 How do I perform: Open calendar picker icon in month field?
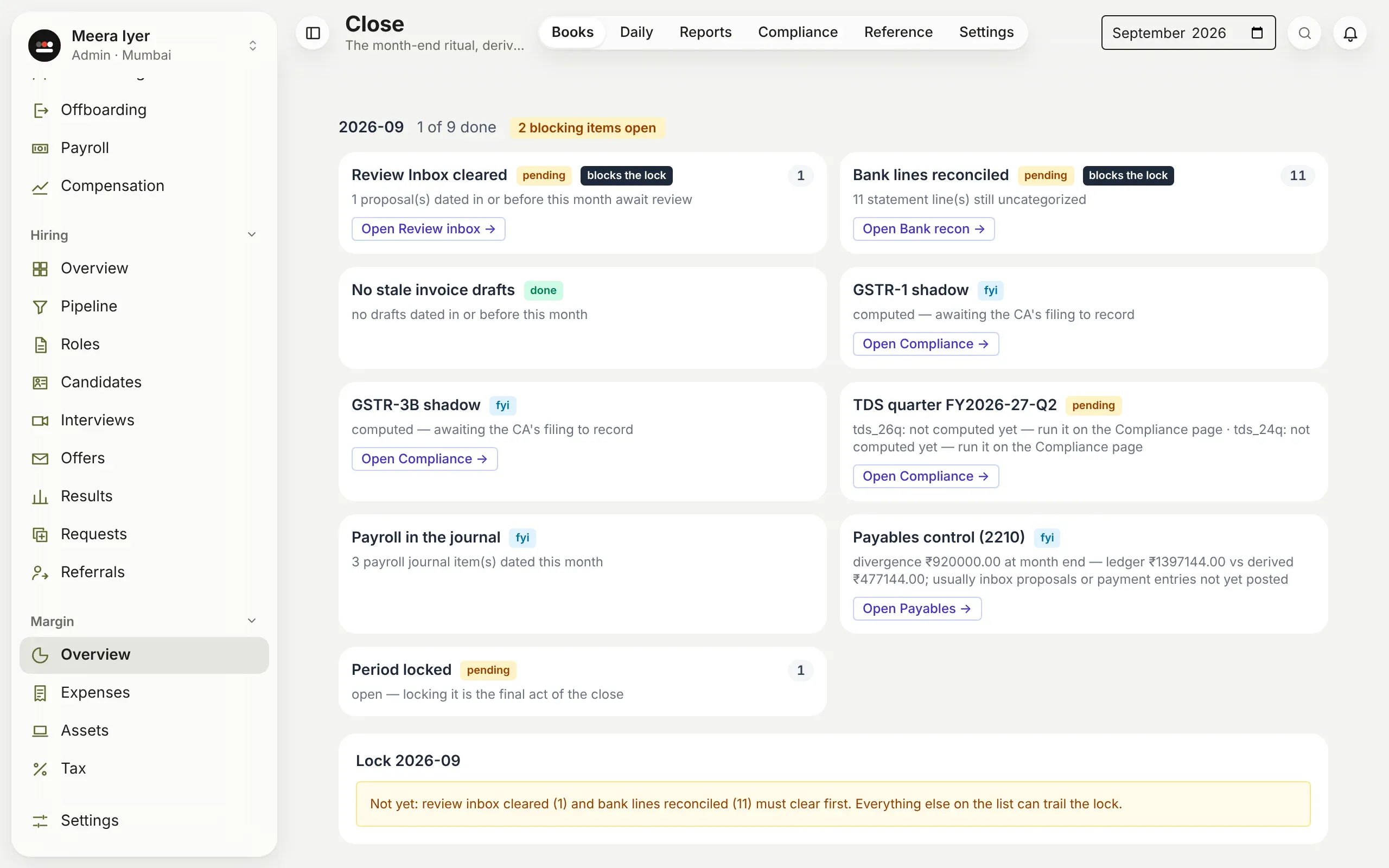coord(1257,33)
